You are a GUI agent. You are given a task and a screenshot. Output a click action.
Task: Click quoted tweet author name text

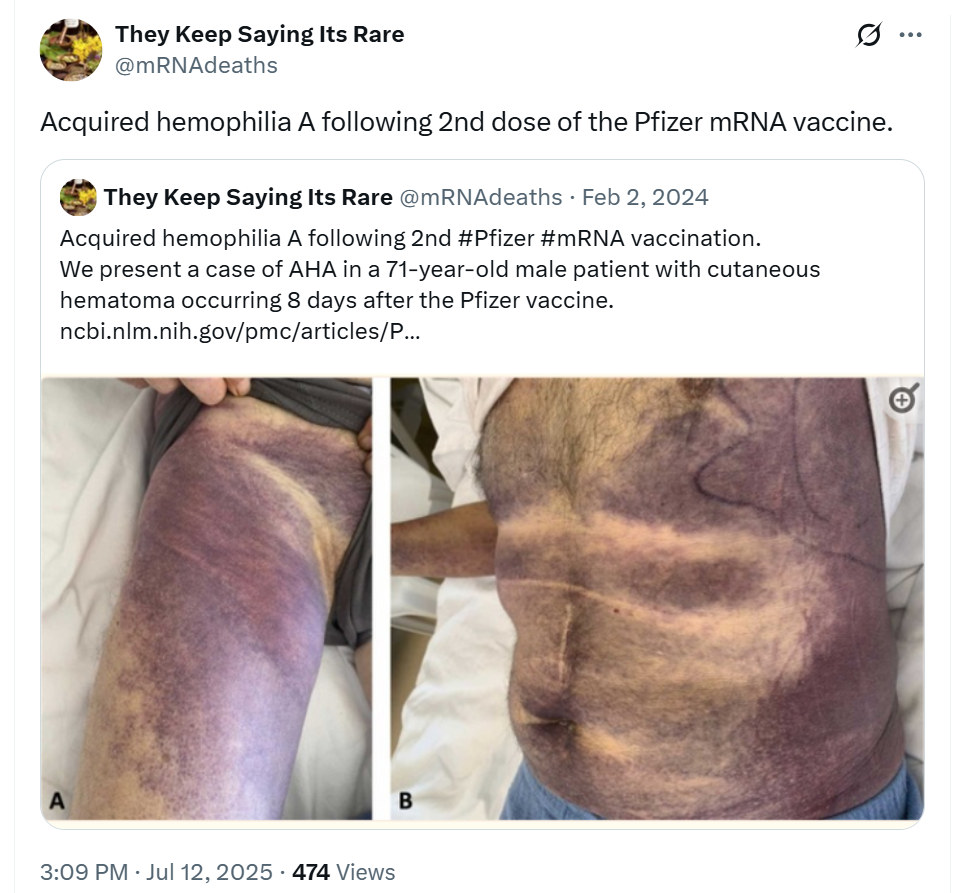pyautogui.click(x=248, y=197)
